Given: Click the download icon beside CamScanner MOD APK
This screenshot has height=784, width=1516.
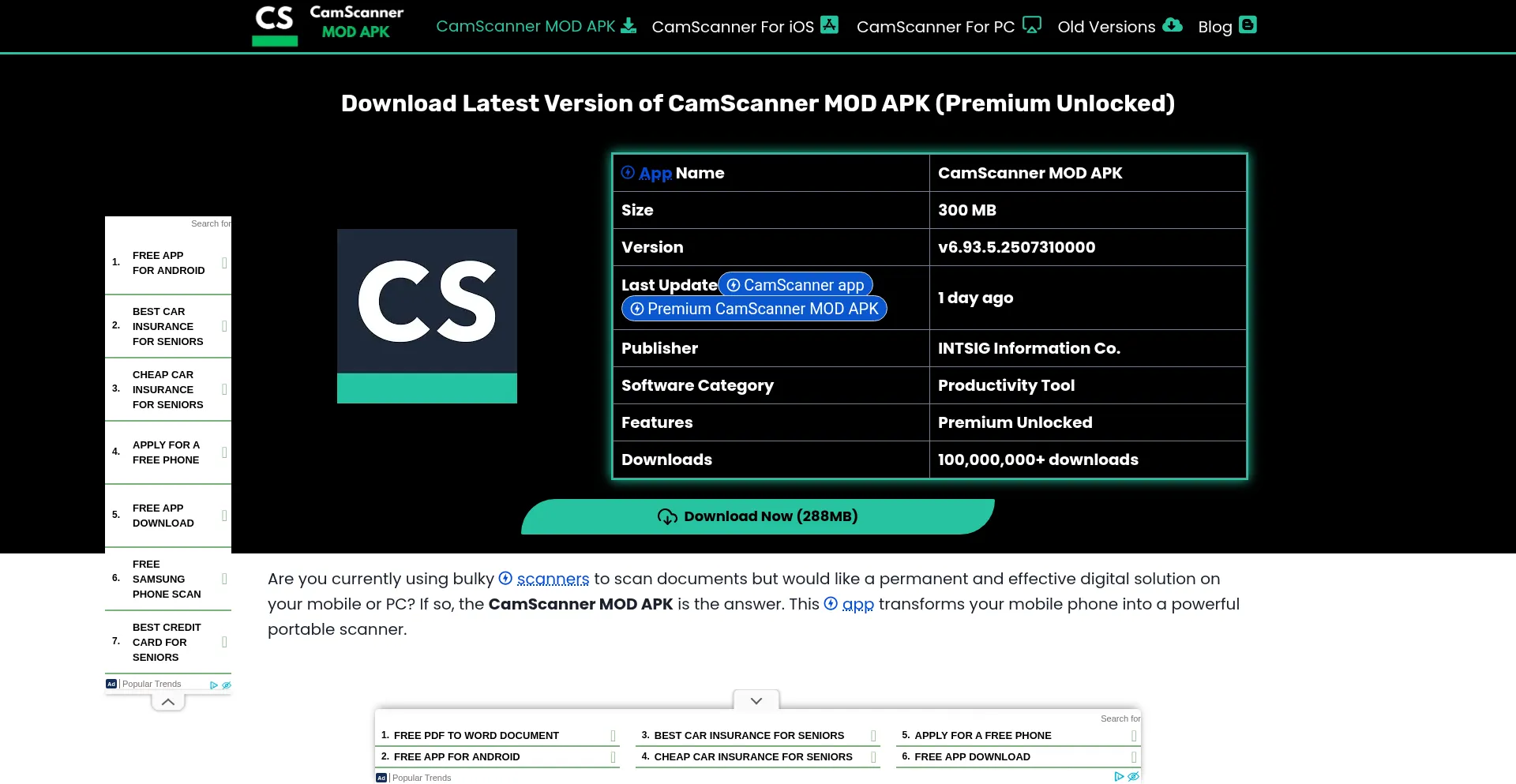Looking at the screenshot, I should click(629, 25).
